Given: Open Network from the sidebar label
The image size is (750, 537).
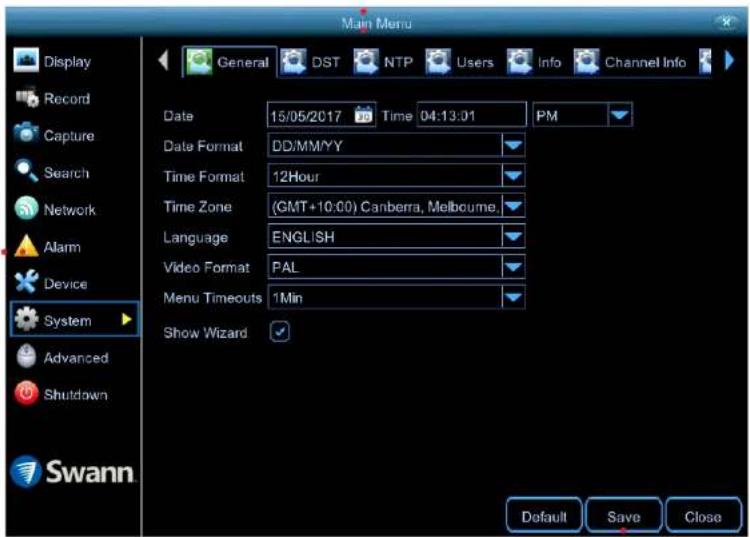Looking at the screenshot, I should point(69,209).
